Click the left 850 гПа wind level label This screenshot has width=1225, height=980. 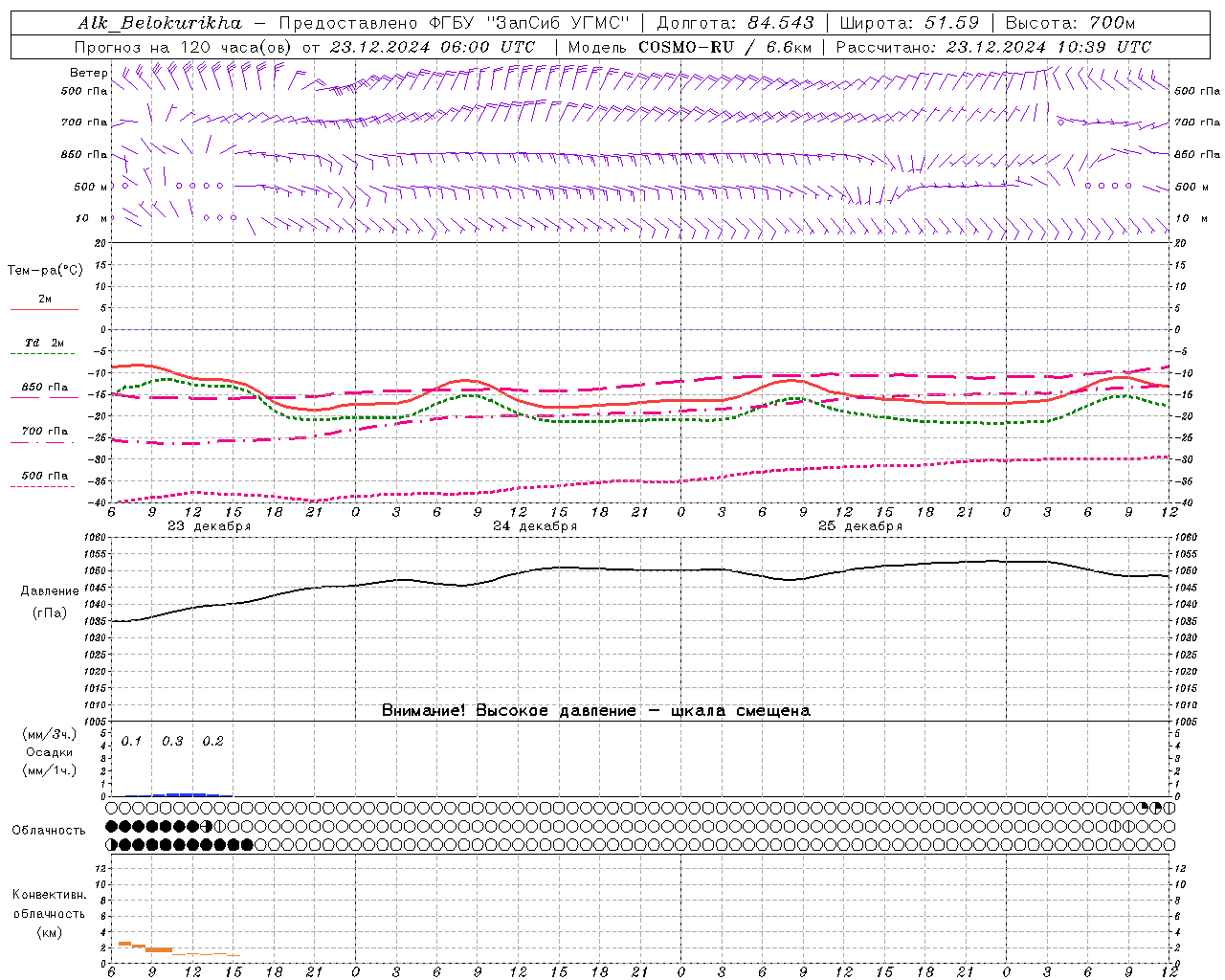coord(83,154)
